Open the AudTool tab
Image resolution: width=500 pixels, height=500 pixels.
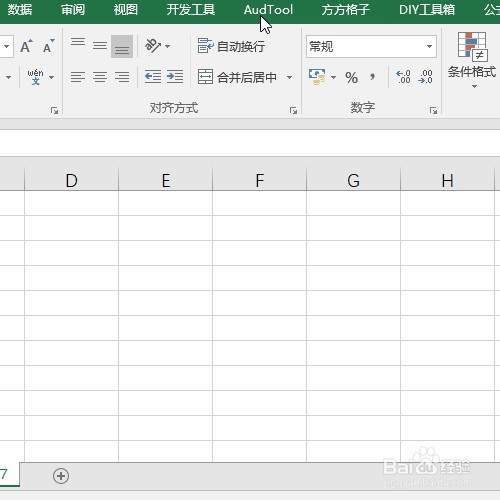tap(268, 10)
